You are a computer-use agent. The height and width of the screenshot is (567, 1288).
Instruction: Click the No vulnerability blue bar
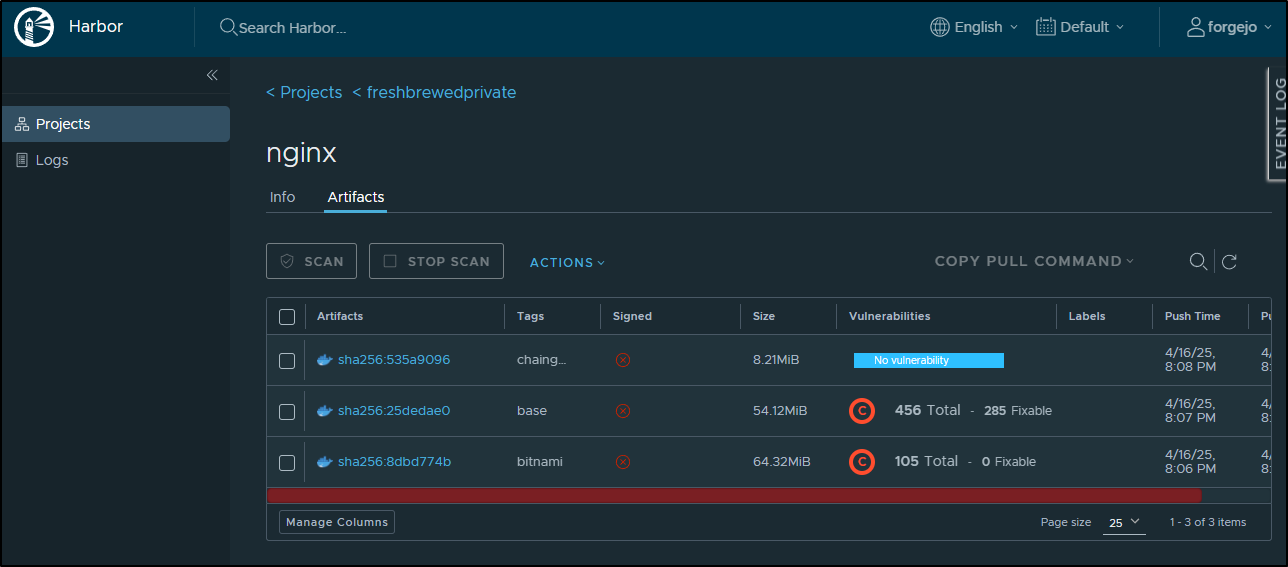[929, 360]
